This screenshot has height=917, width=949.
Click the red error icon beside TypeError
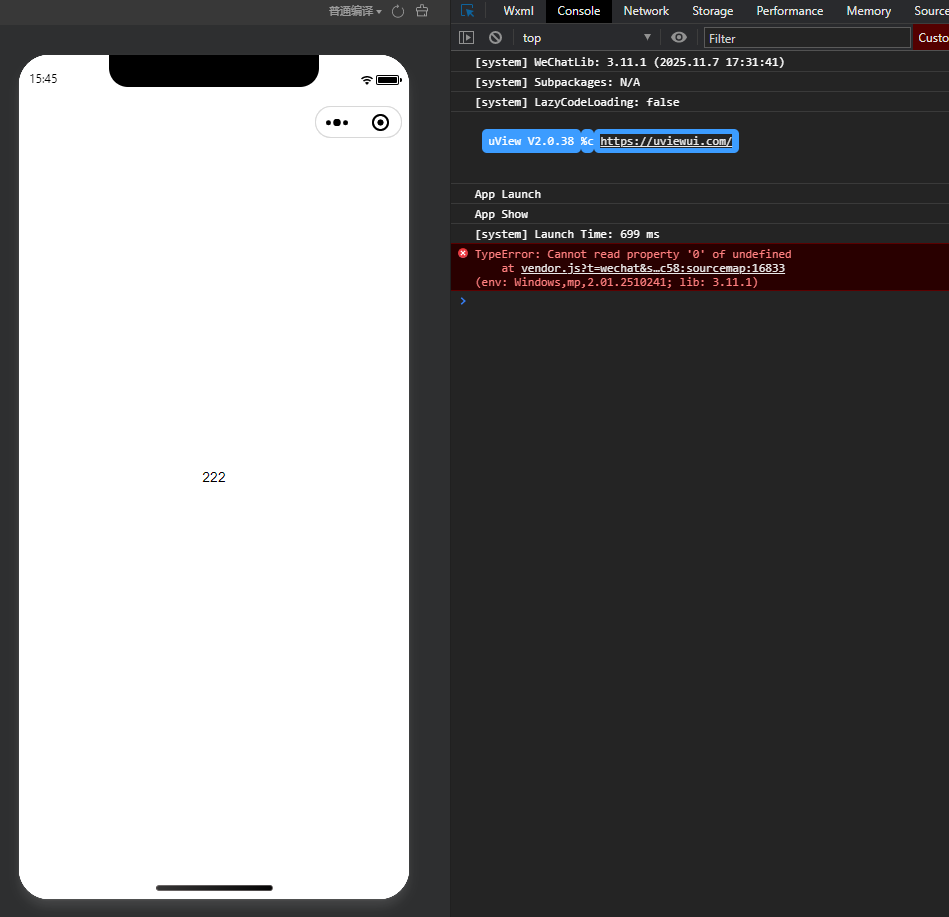click(x=462, y=254)
